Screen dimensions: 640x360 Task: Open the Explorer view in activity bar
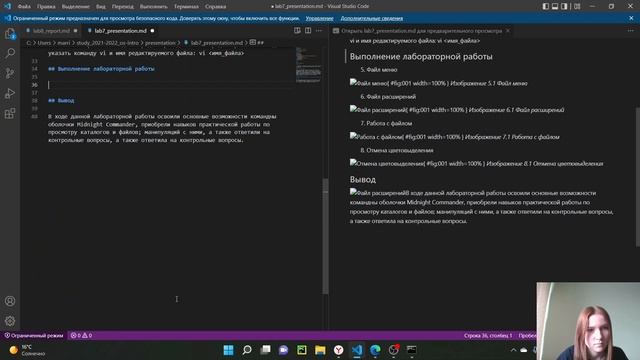(x=10, y=34)
